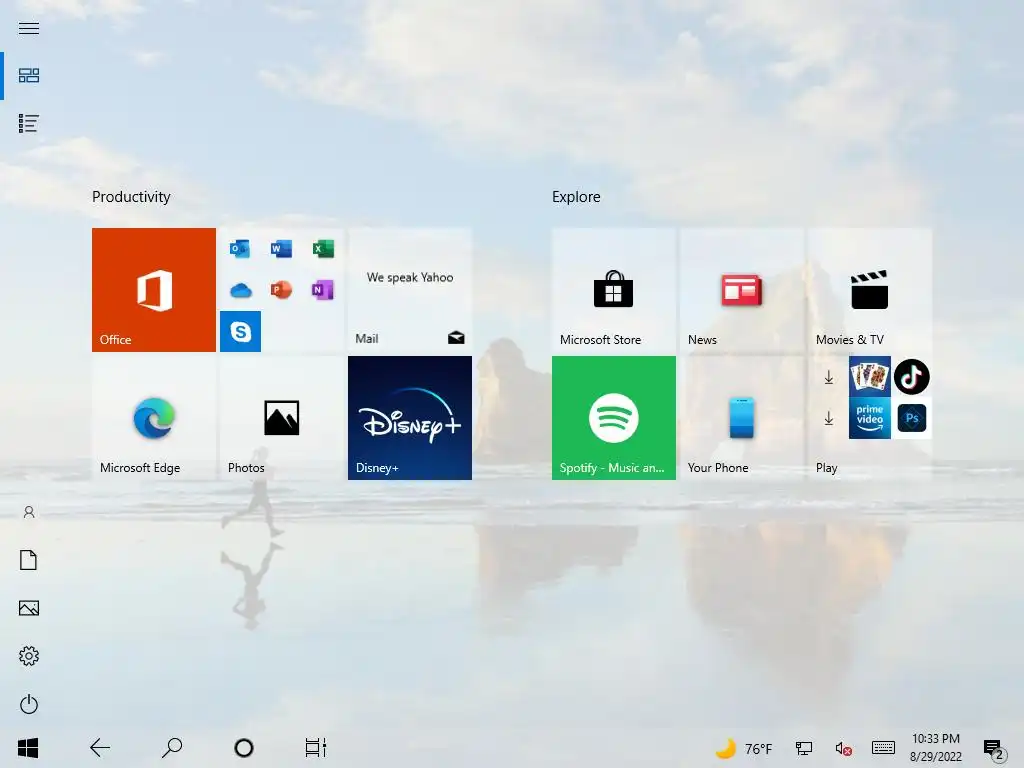The width and height of the screenshot is (1024, 768).
Task: Open Pictures folder shortcut
Action: (x=29, y=608)
